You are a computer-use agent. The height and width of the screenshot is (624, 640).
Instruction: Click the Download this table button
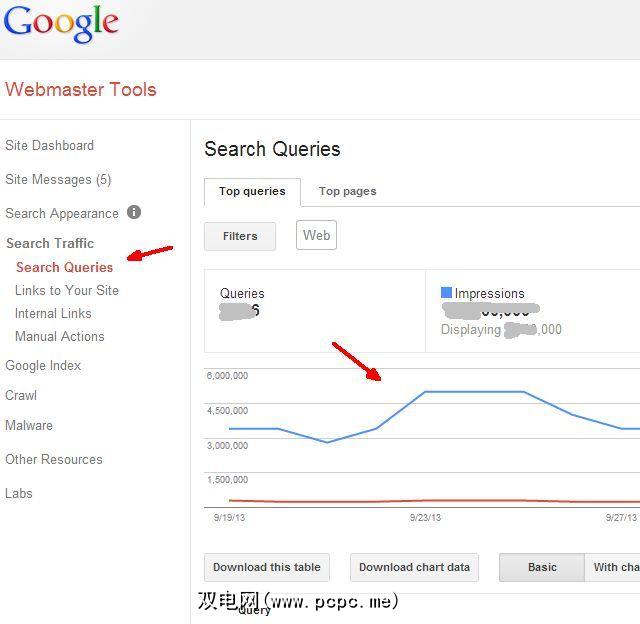pyautogui.click(x=267, y=567)
